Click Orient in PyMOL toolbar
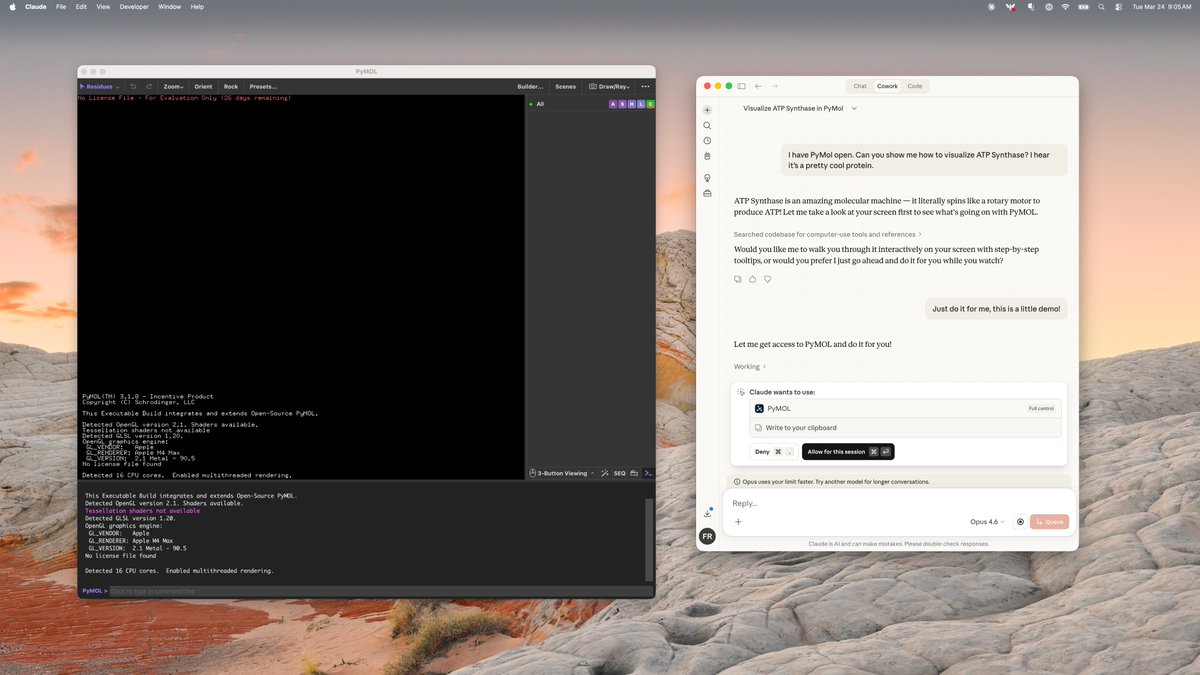 coord(203,87)
